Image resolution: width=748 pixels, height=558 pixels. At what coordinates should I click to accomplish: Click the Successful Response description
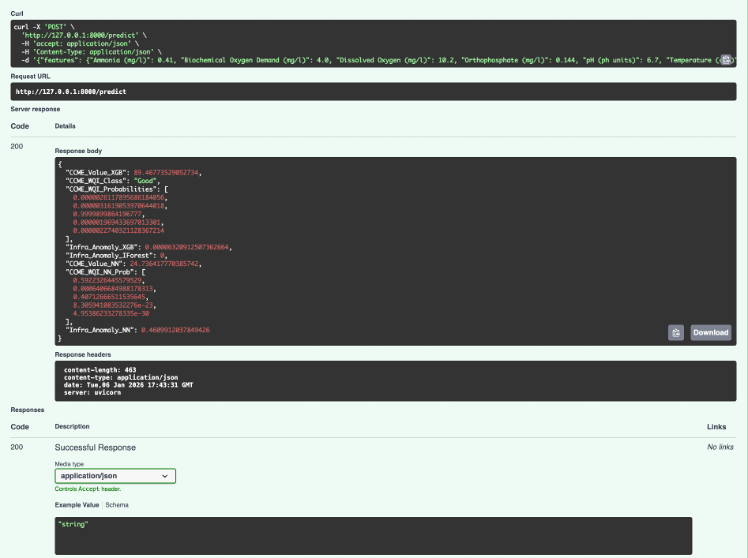(x=95, y=447)
